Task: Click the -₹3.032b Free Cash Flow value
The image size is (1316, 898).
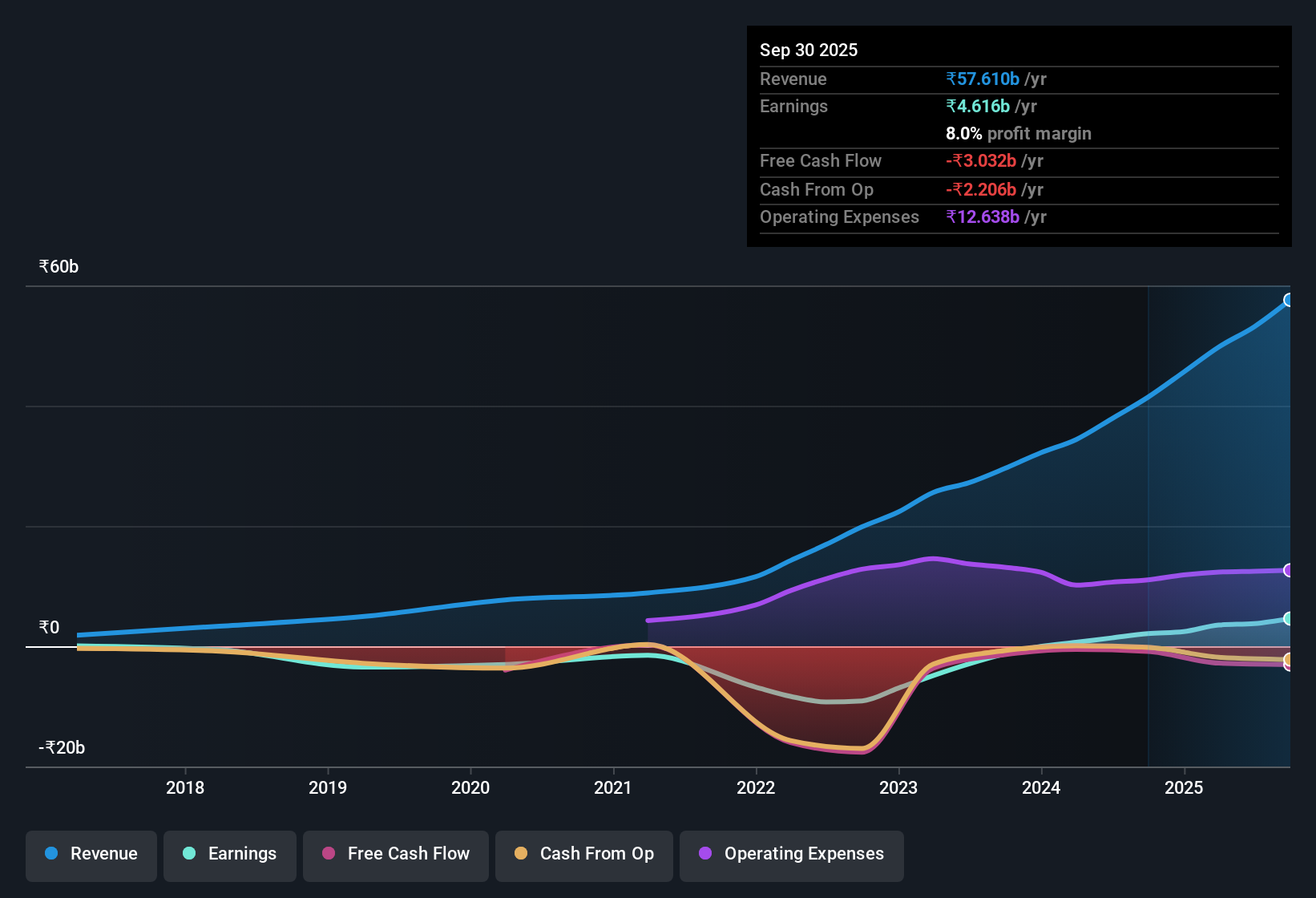Action: 982,161
